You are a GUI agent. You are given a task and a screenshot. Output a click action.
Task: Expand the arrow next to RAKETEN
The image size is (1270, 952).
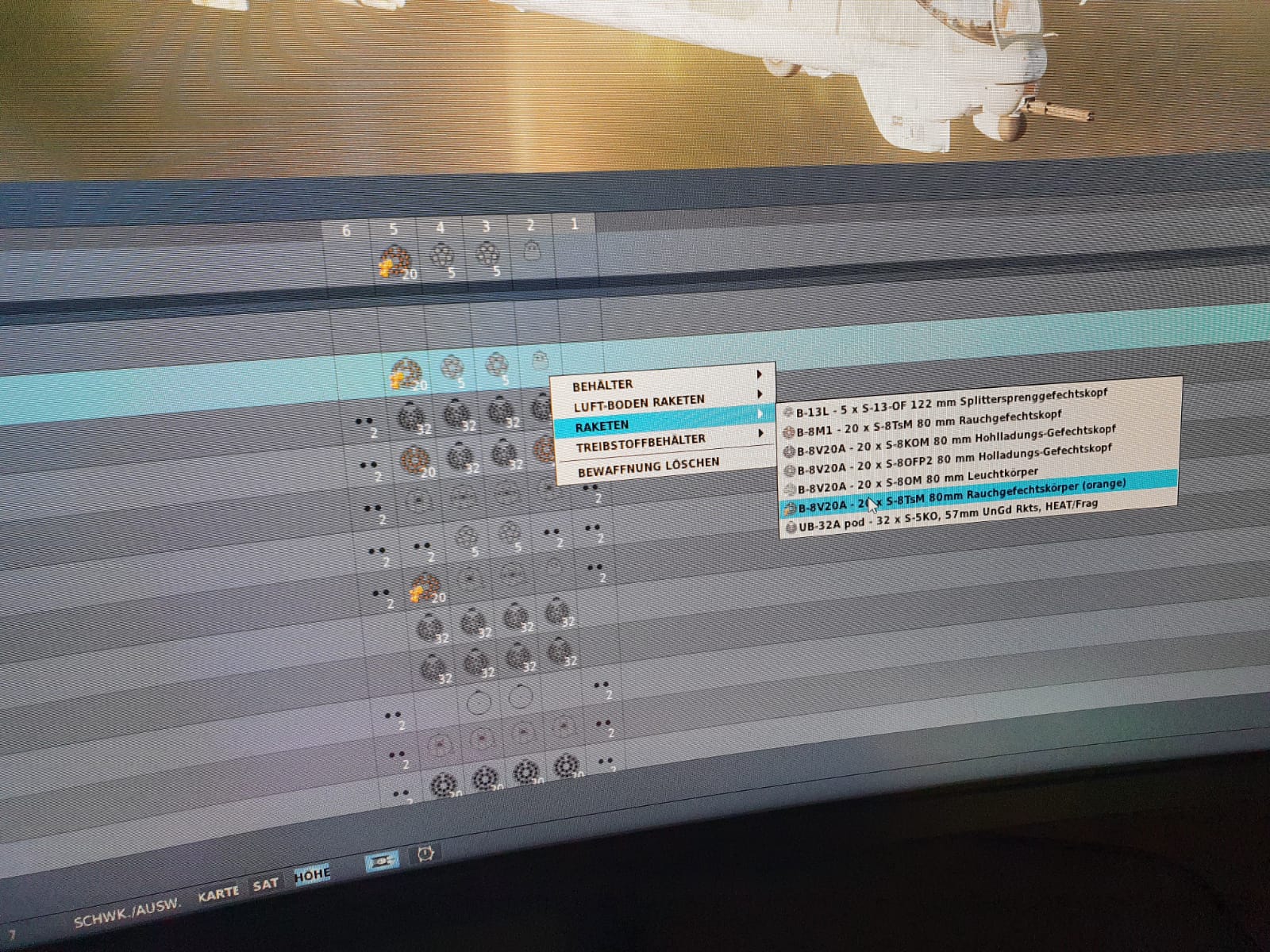[760, 414]
